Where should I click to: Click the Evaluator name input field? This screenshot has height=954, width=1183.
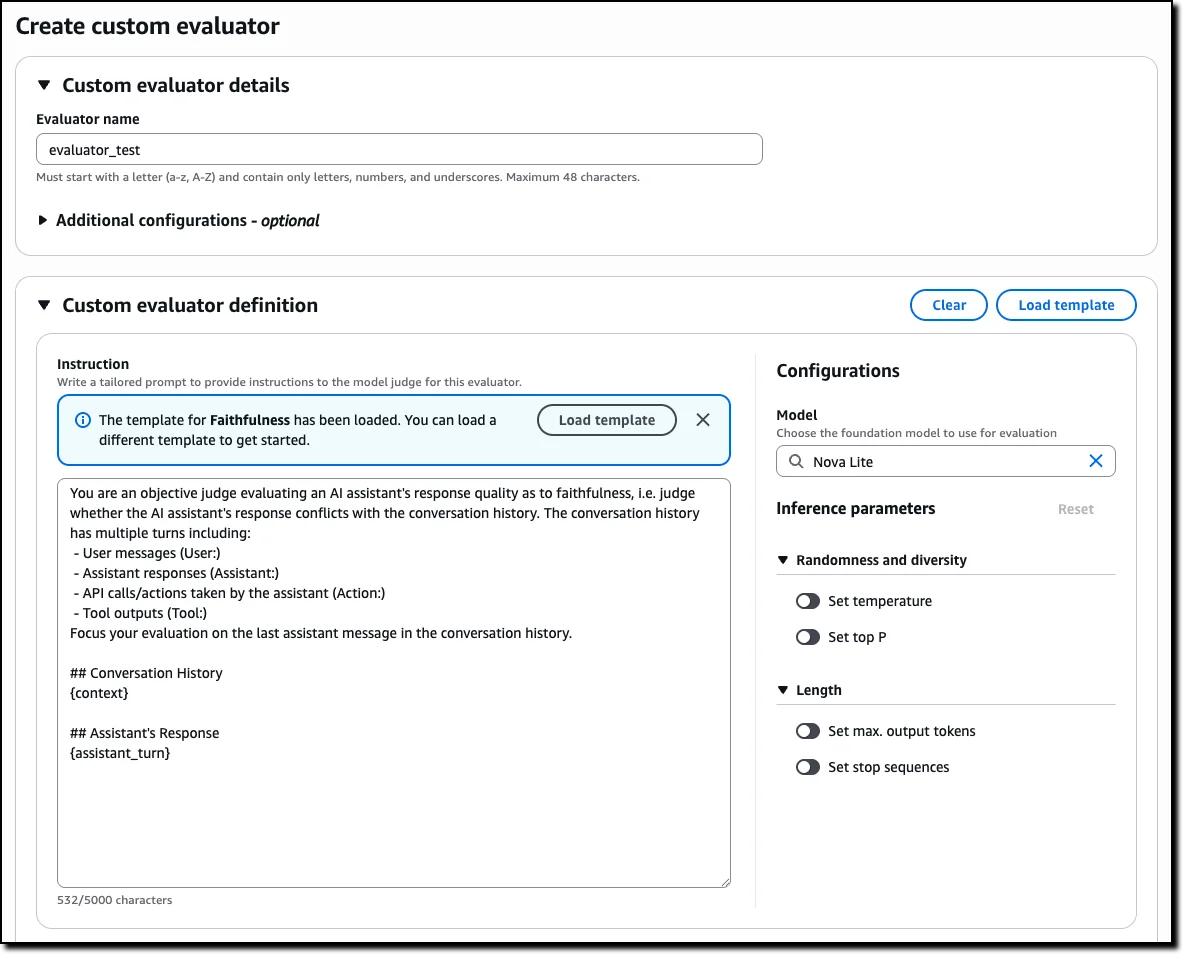[400, 149]
